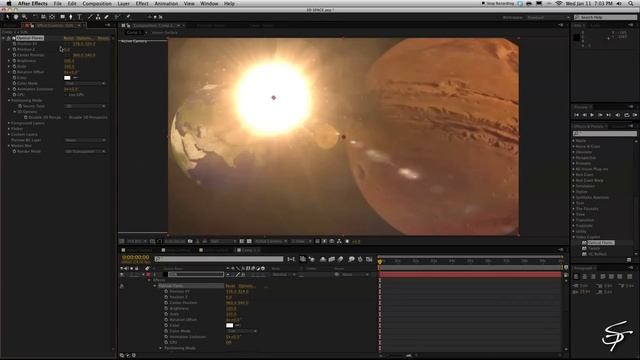Select VC Reflect preset in Effects list
Screen dimensions: 640x360
coord(597,254)
